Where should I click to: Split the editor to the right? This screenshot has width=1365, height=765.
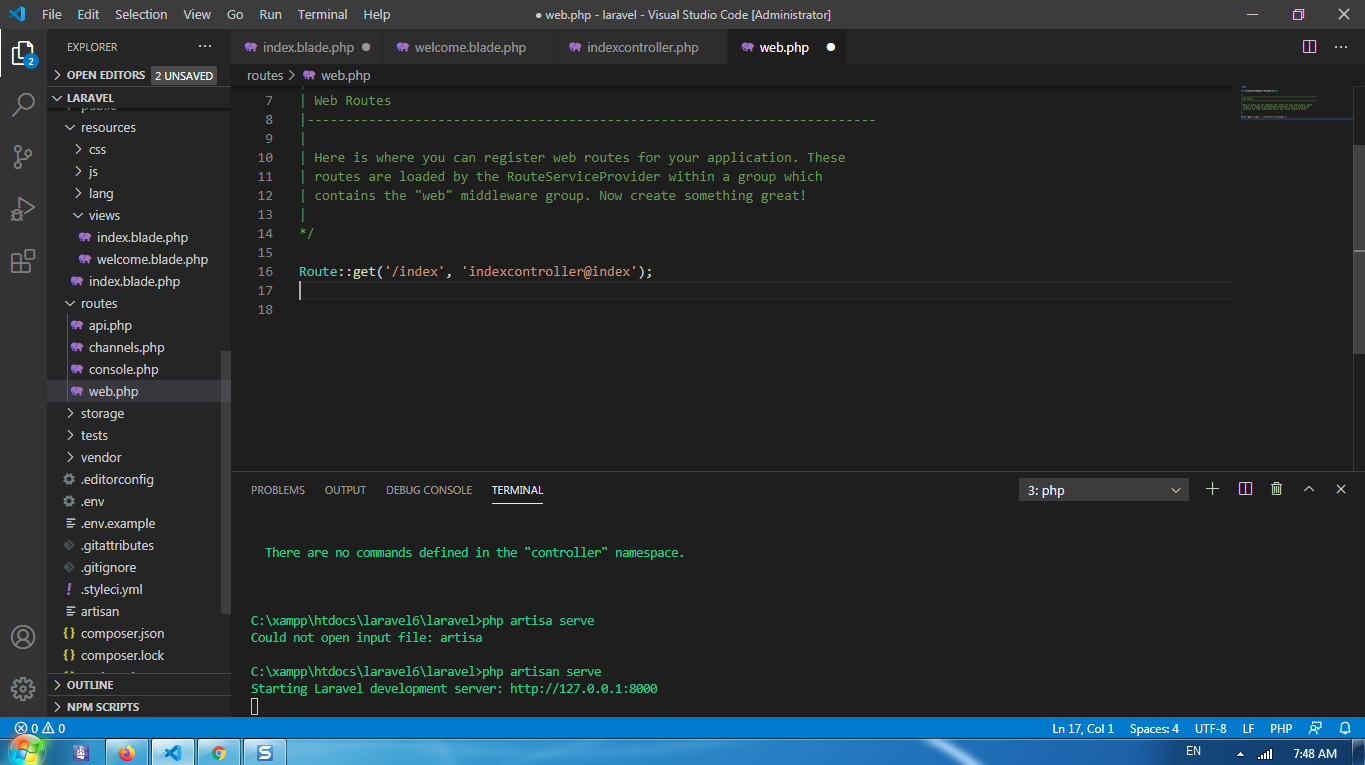[1309, 47]
